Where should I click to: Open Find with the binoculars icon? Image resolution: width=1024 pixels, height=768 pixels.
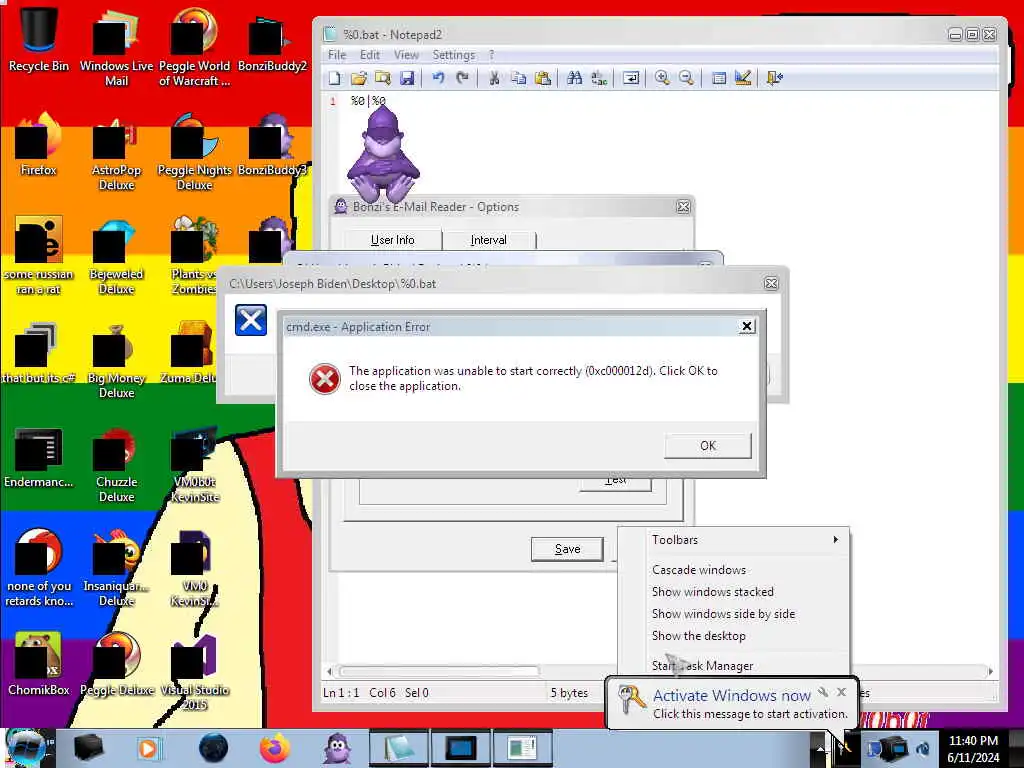(575, 78)
